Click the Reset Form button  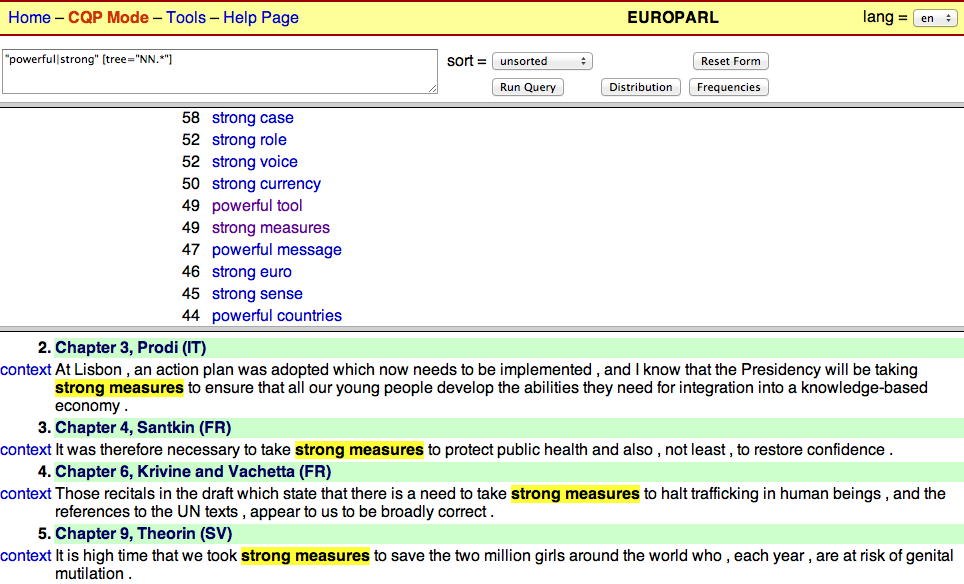[x=730, y=61]
